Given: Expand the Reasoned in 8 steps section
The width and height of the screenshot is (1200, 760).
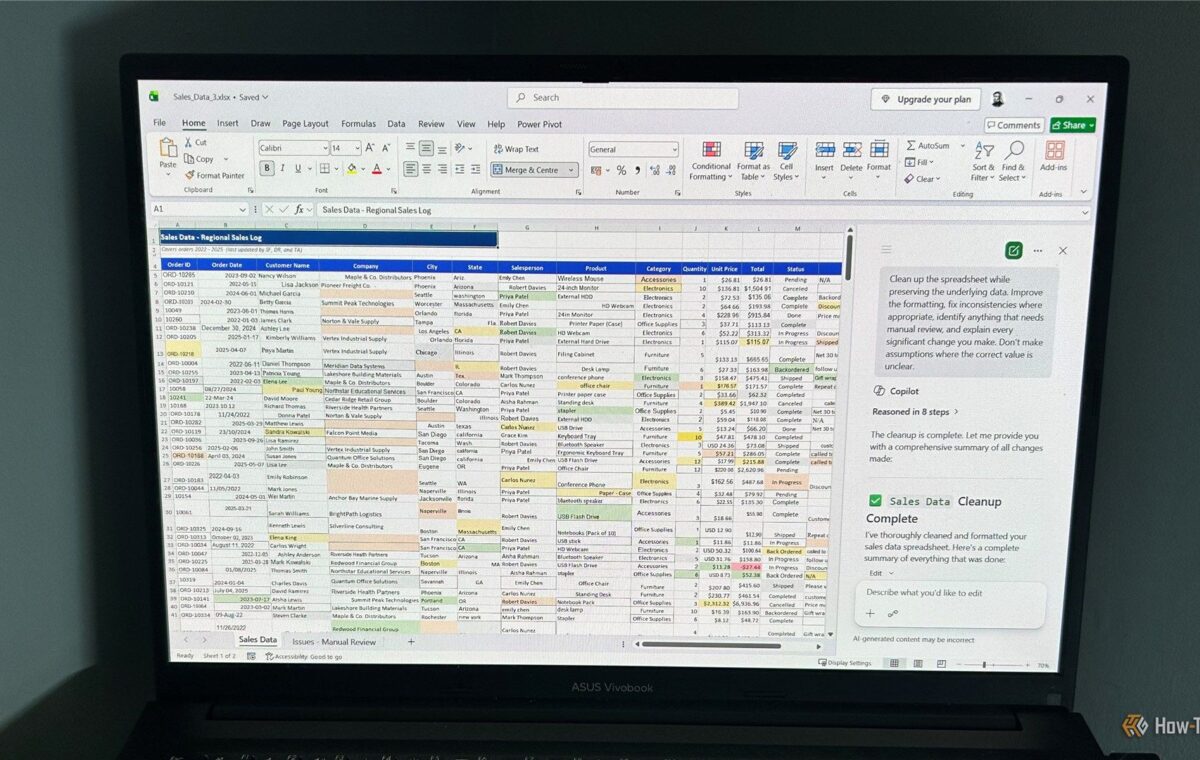Looking at the screenshot, I should pyautogui.click(x=915, y=411).
